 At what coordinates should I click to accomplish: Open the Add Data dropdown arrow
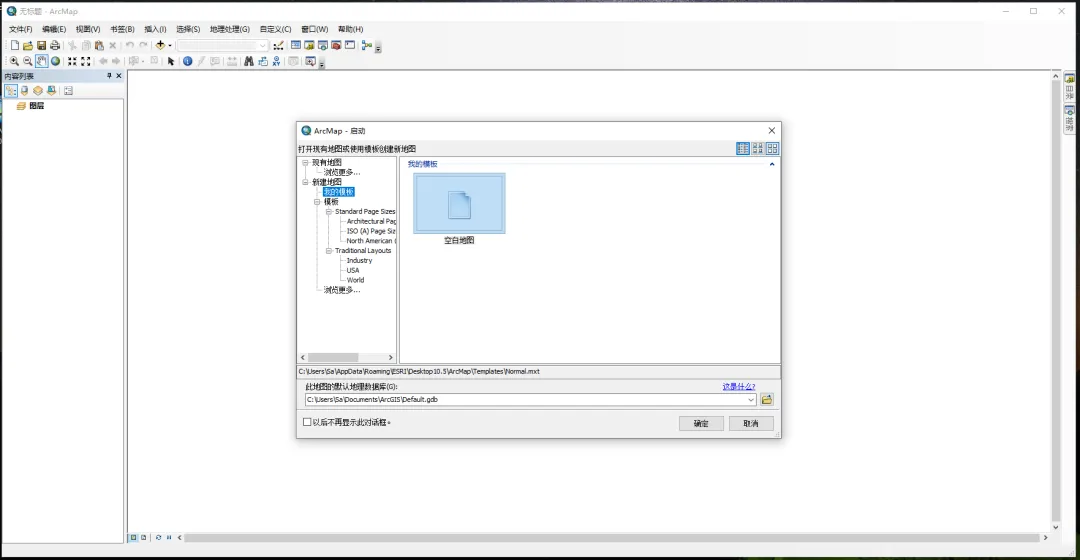(x=169, y=45)
